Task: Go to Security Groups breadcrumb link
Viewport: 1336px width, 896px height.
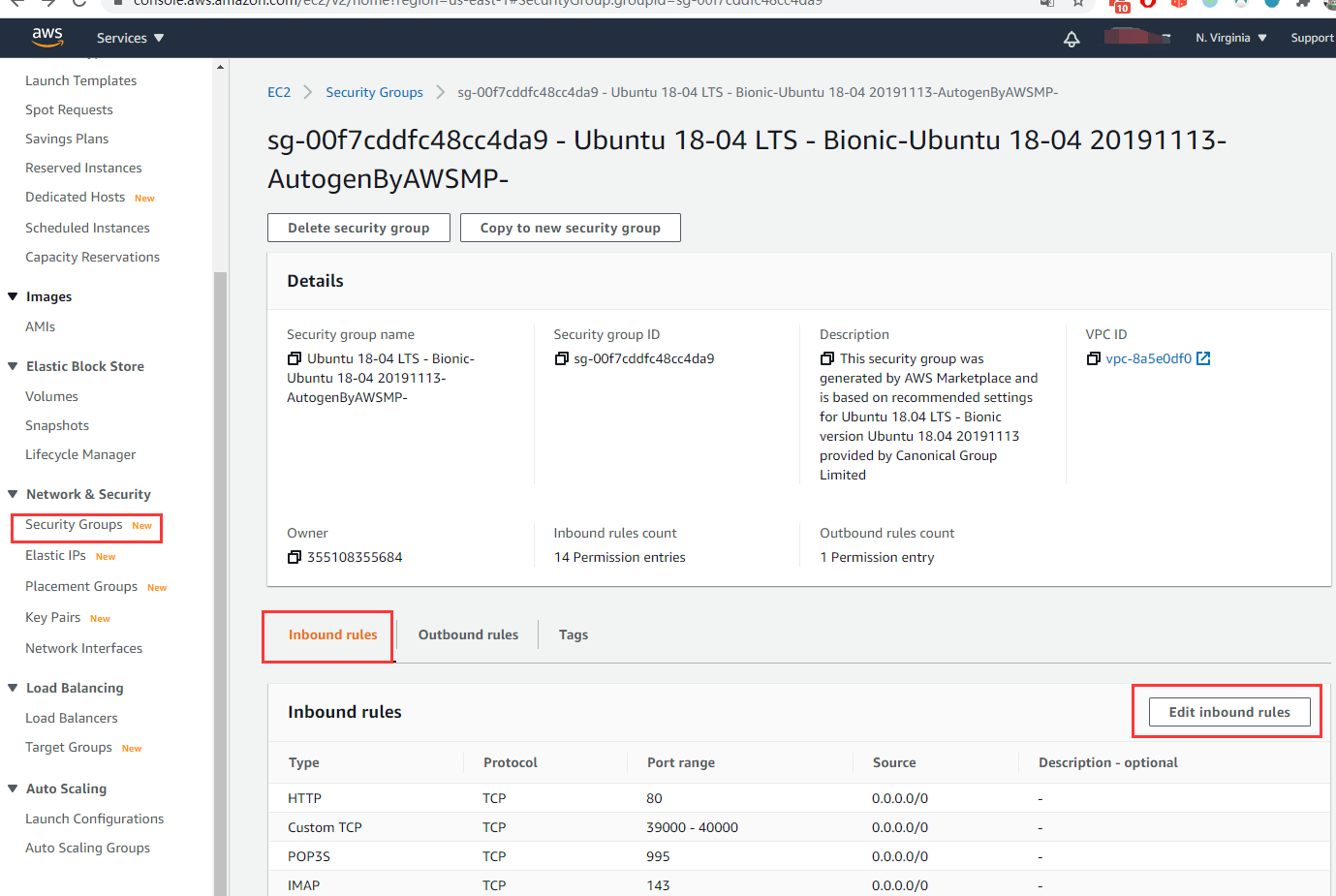Action: coord(374,92)
